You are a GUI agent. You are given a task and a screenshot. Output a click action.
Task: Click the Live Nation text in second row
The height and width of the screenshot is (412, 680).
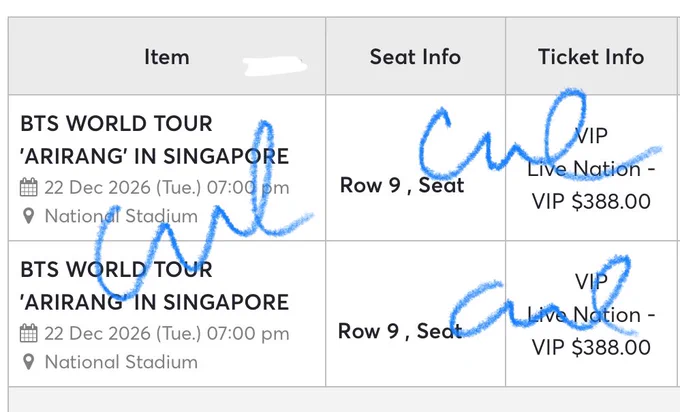pyautogui.click(x=584, y=315)
